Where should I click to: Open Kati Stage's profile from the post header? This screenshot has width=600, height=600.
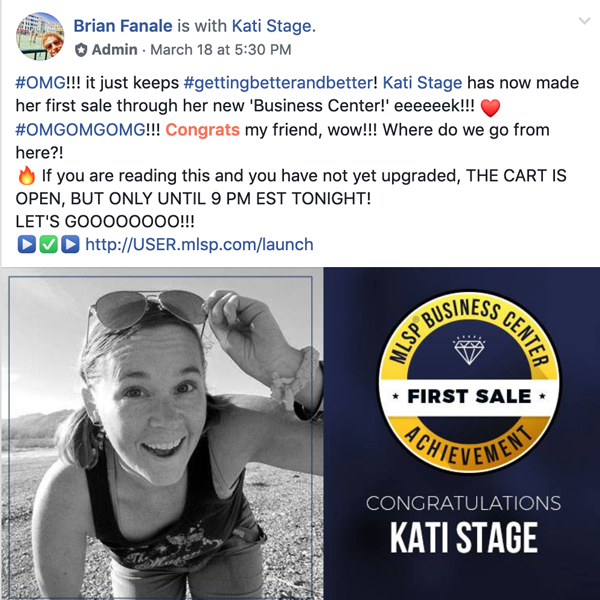[272, 26]
